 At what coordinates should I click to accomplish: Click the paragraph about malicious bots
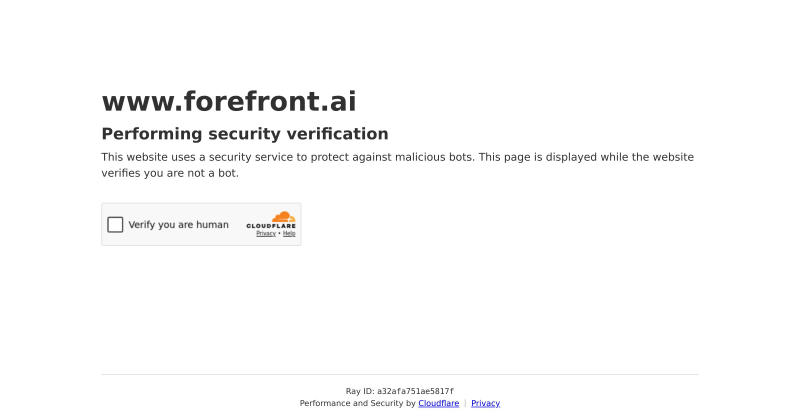click(x=397, y=165)
